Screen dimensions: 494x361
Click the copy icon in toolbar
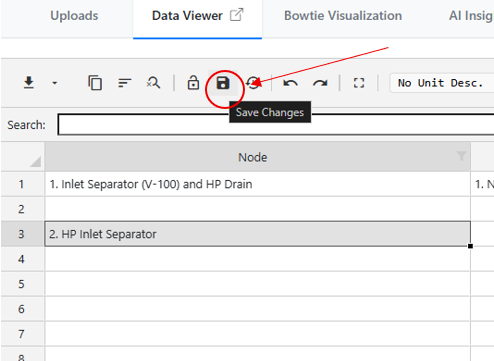point(95,83)
